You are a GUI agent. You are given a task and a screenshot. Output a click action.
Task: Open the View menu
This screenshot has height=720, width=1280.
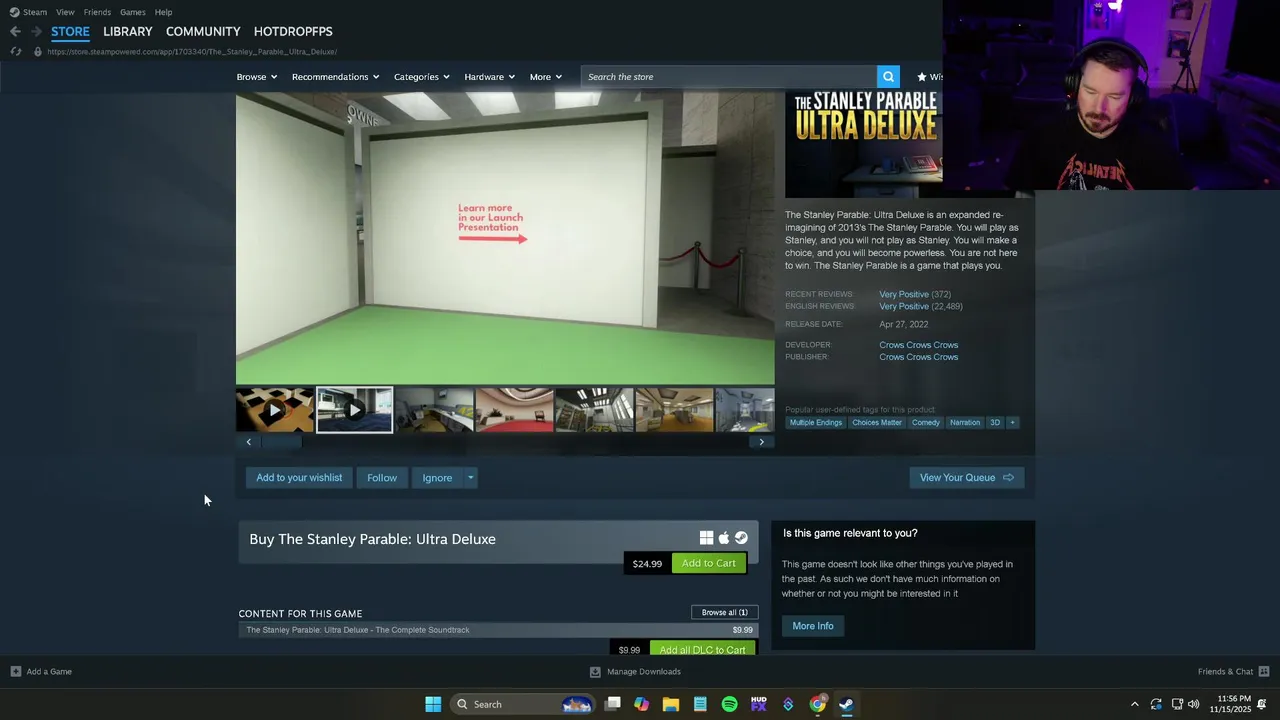coord(65,12)
